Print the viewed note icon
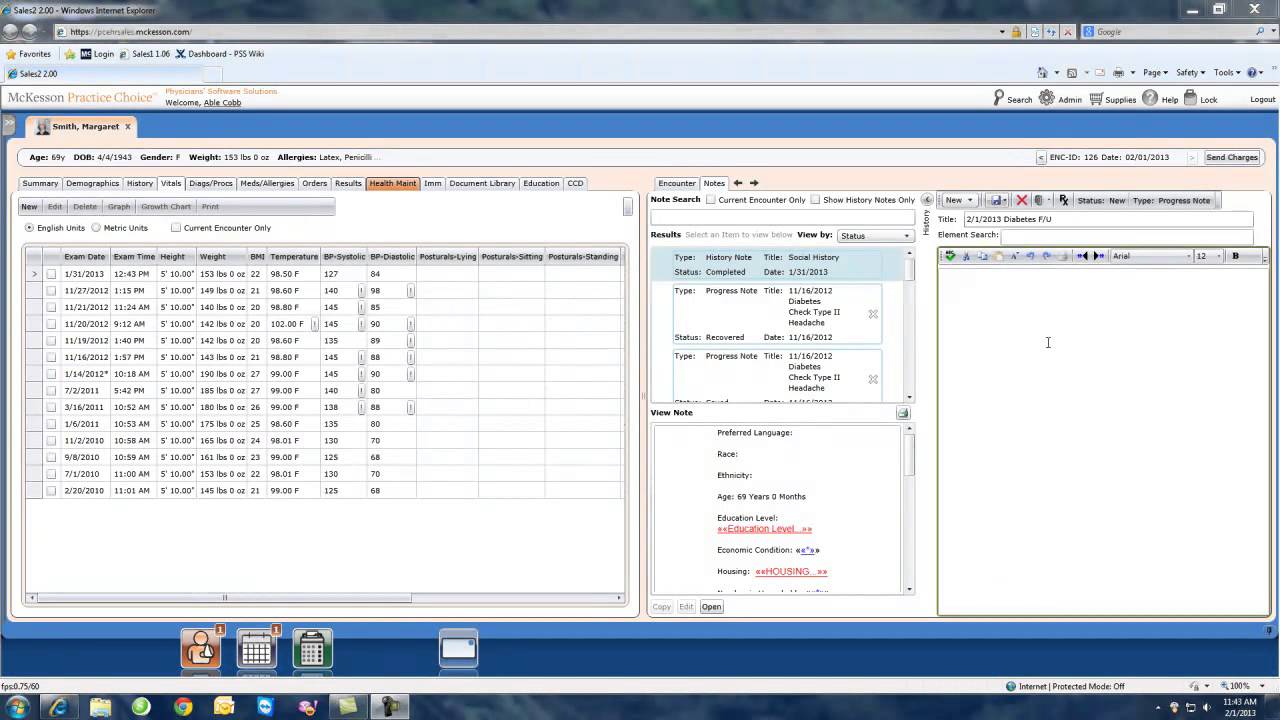The image size is (1280, 720). tap(903, 413)
